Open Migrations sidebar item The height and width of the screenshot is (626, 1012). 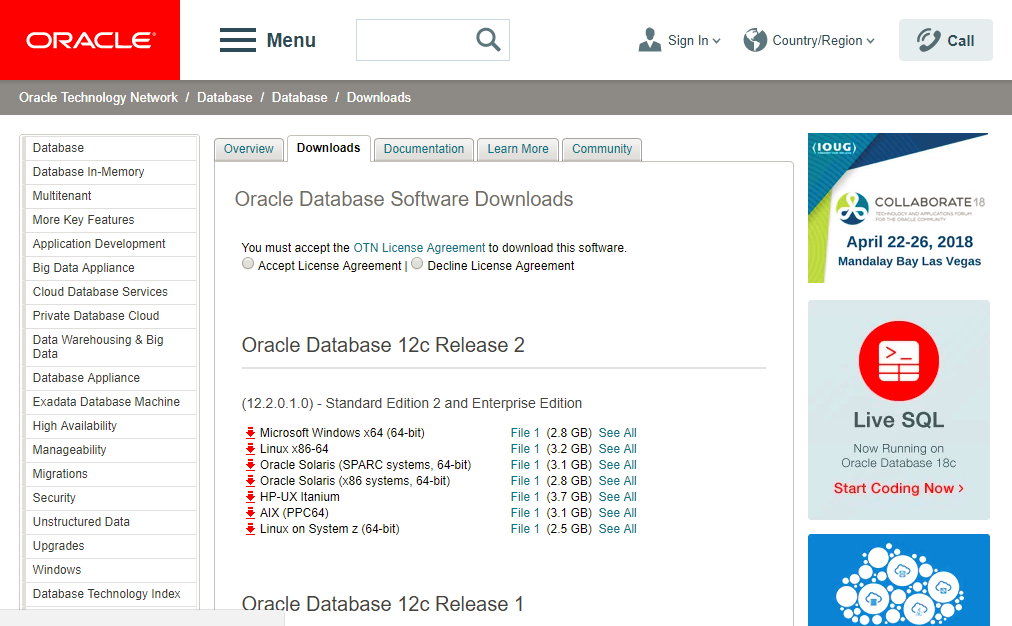coord(110,474)
